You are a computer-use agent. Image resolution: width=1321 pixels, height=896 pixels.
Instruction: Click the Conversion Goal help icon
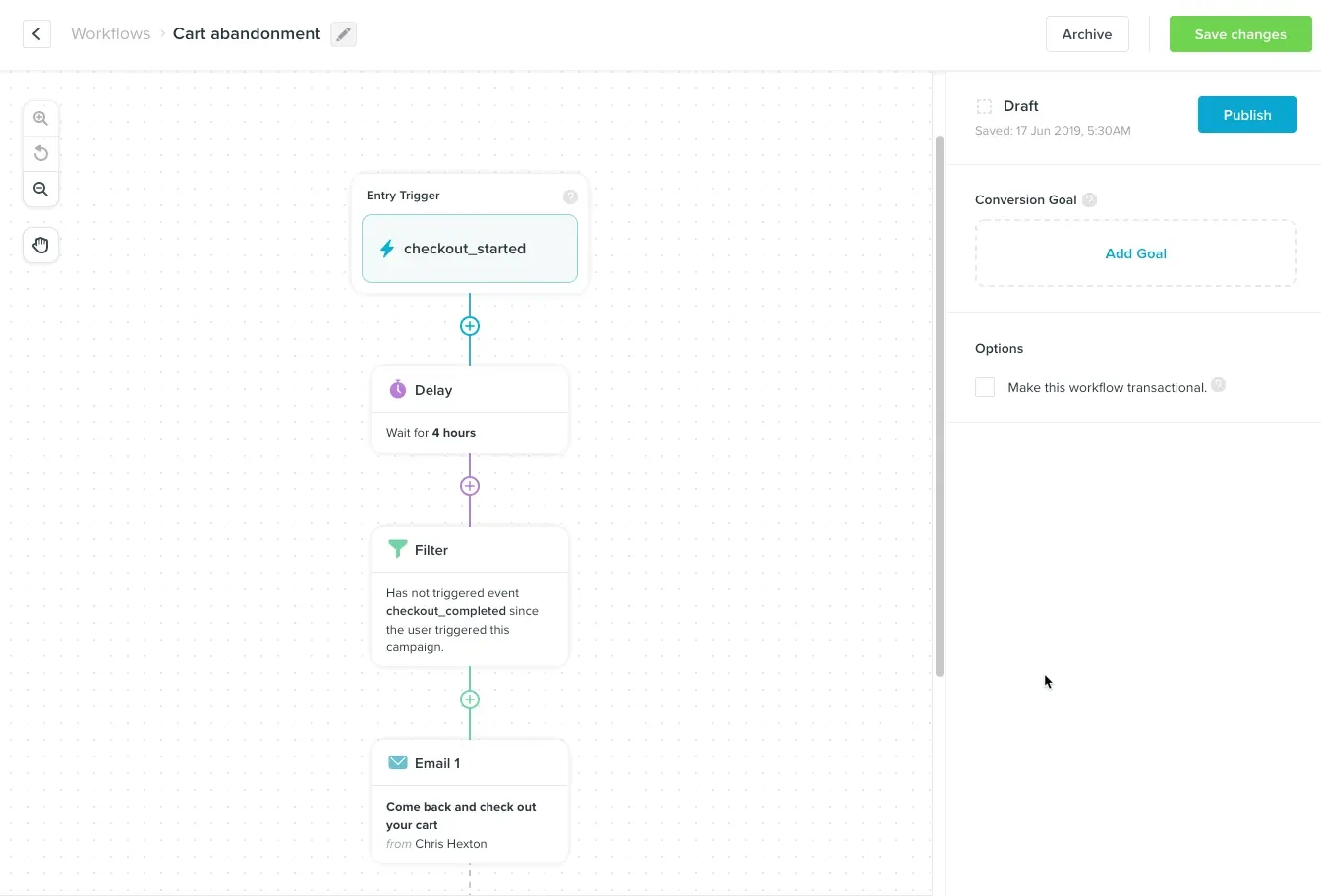coord(1089,199)
